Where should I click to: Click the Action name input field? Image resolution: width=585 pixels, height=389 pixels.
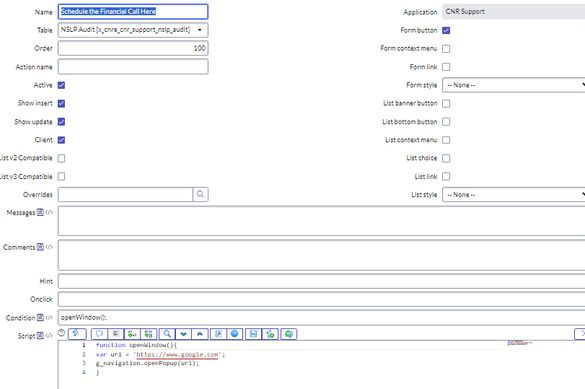tap(133, 67)
